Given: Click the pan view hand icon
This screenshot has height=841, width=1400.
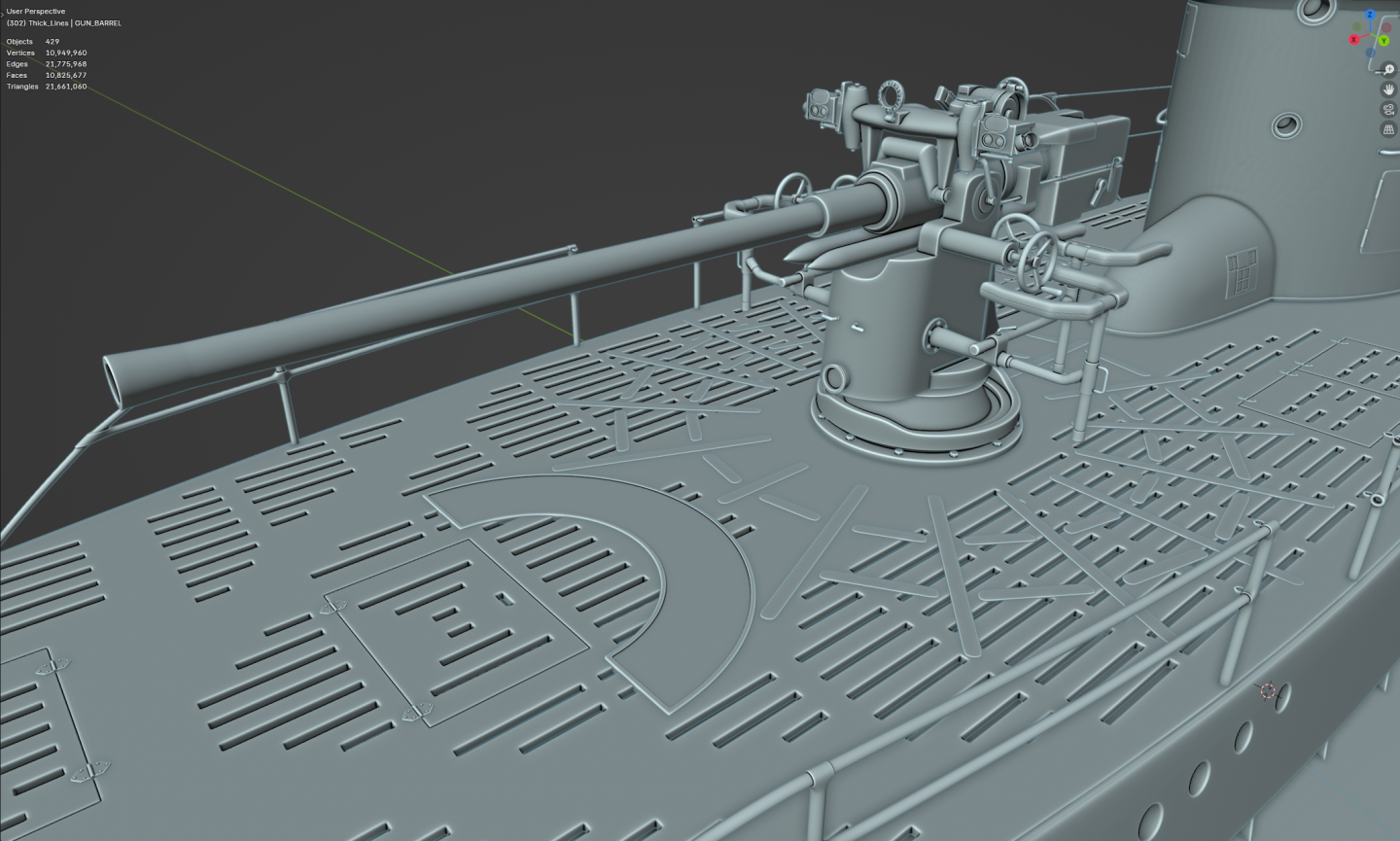Looking at the screenshot, I should pyautogui.click(x=1389, y=89).
